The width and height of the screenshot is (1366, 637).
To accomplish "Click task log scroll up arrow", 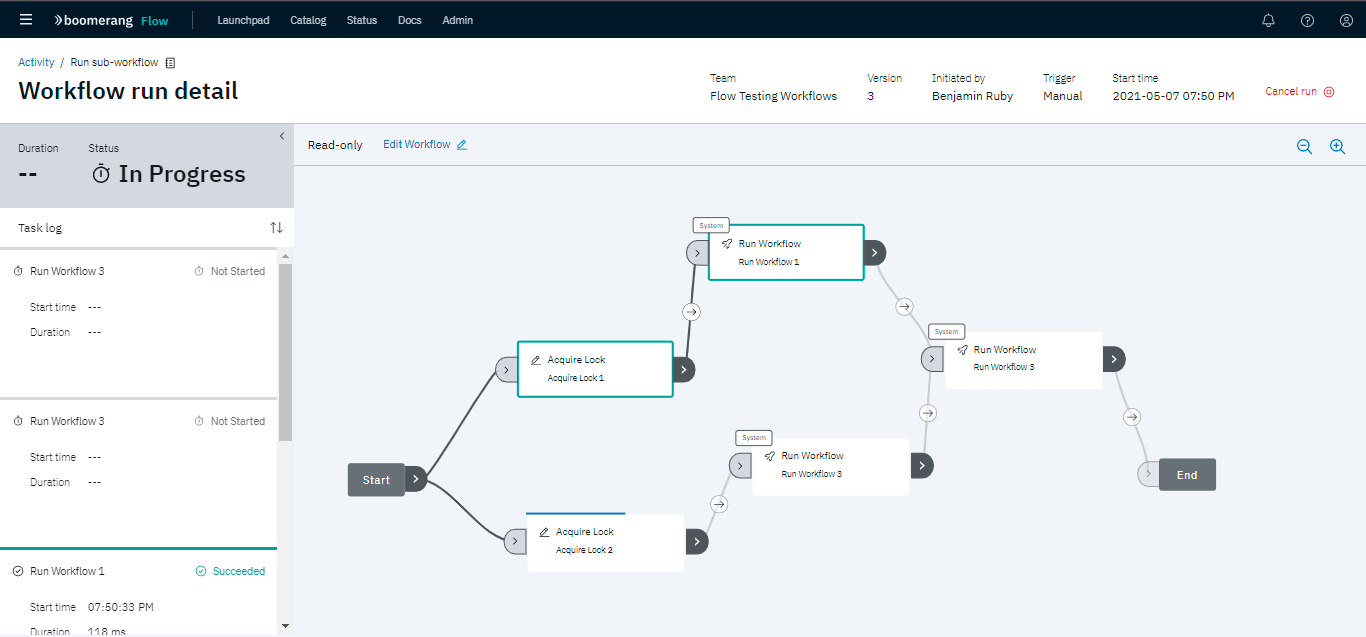I will pyautogui.click(x=286, y=256).
